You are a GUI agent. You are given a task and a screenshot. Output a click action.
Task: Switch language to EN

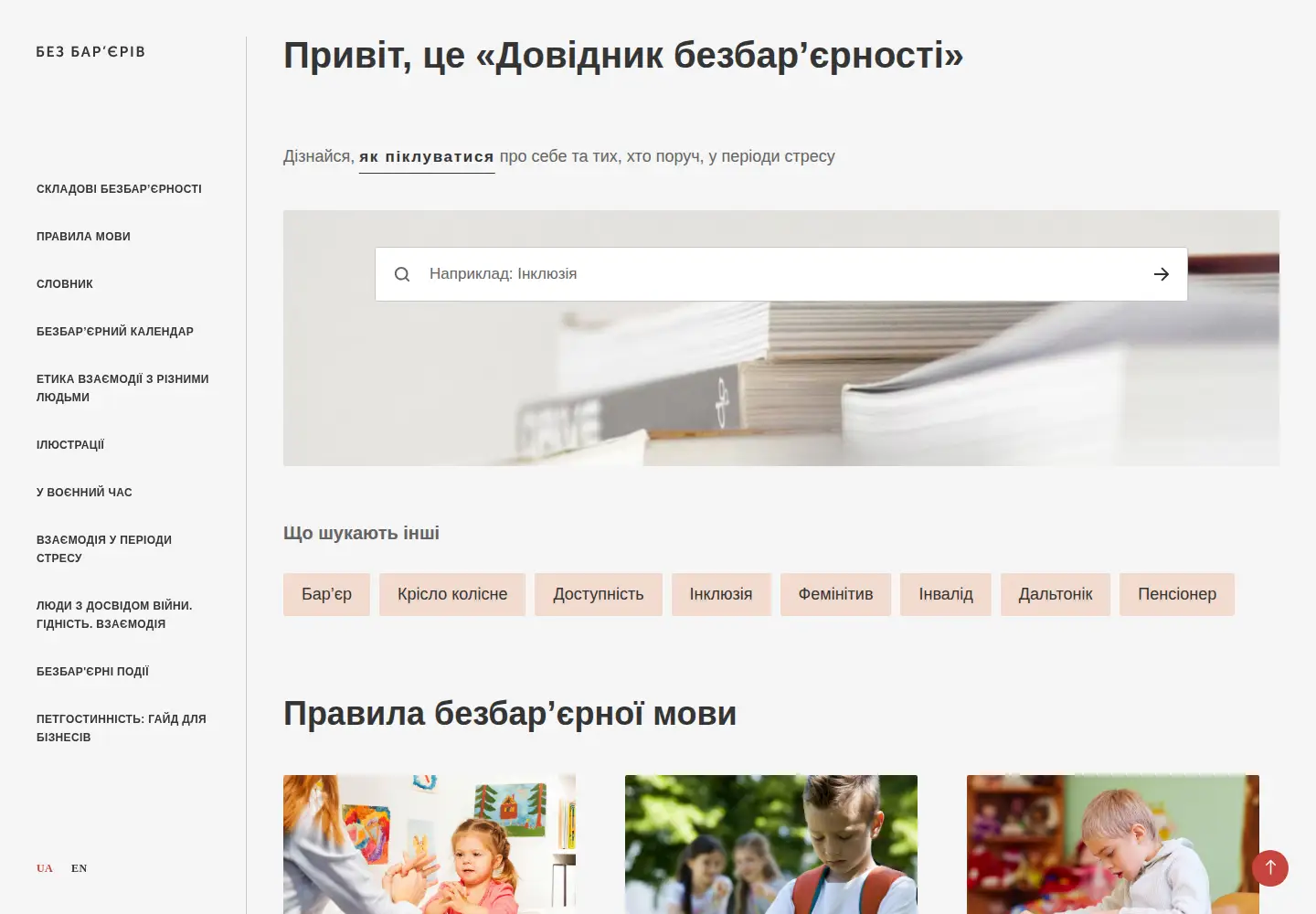[80, 868]
